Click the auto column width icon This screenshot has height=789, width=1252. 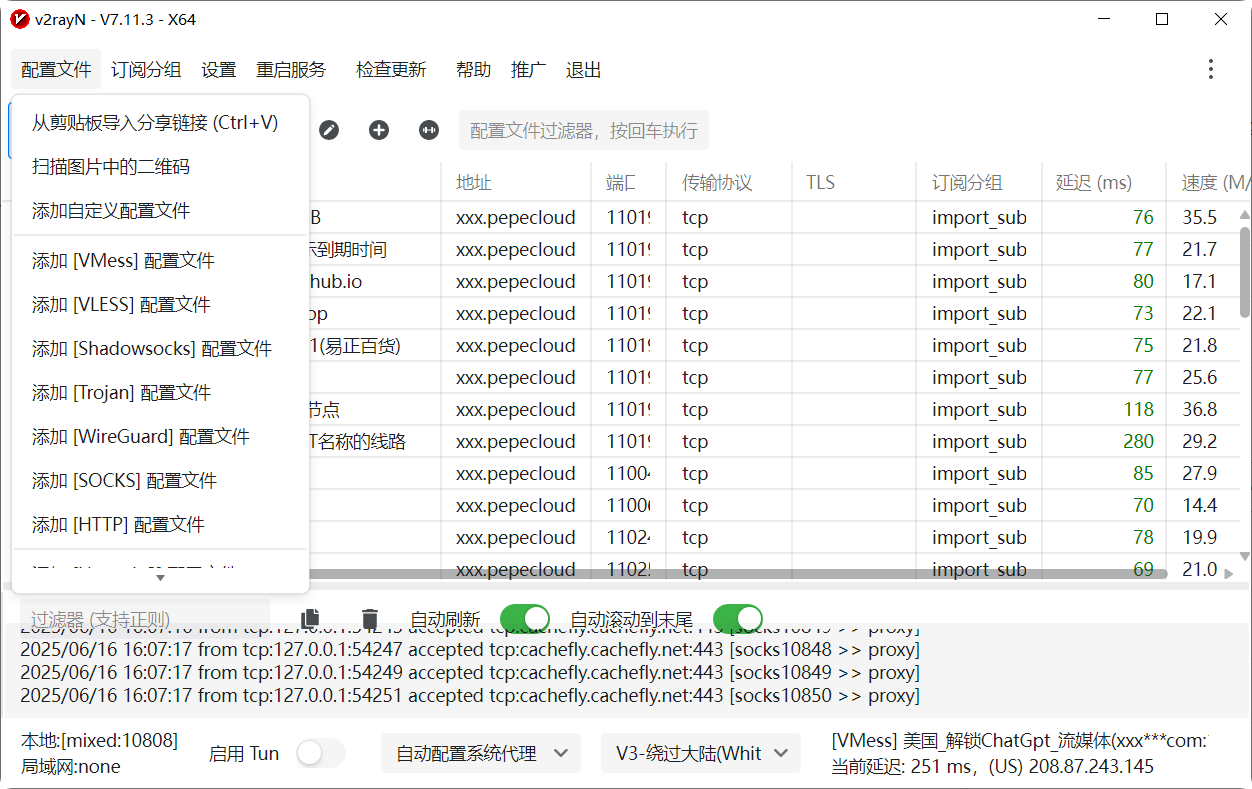tap(429, 130)
